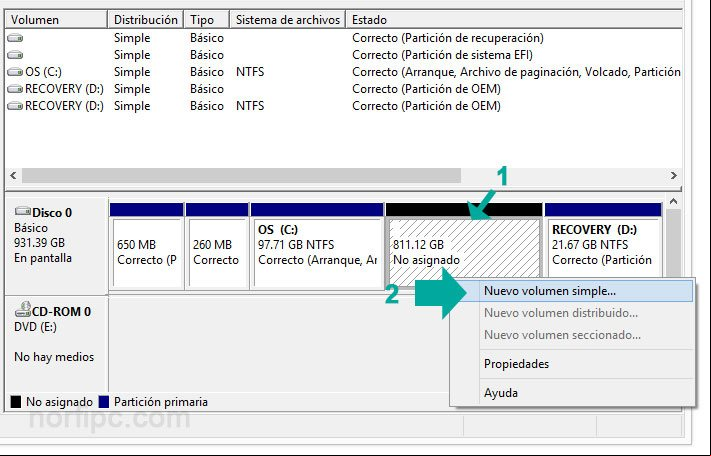This screenshot has width=711, height=456.
Task: Sort by the Volumen column header
Action: point(56,20)
